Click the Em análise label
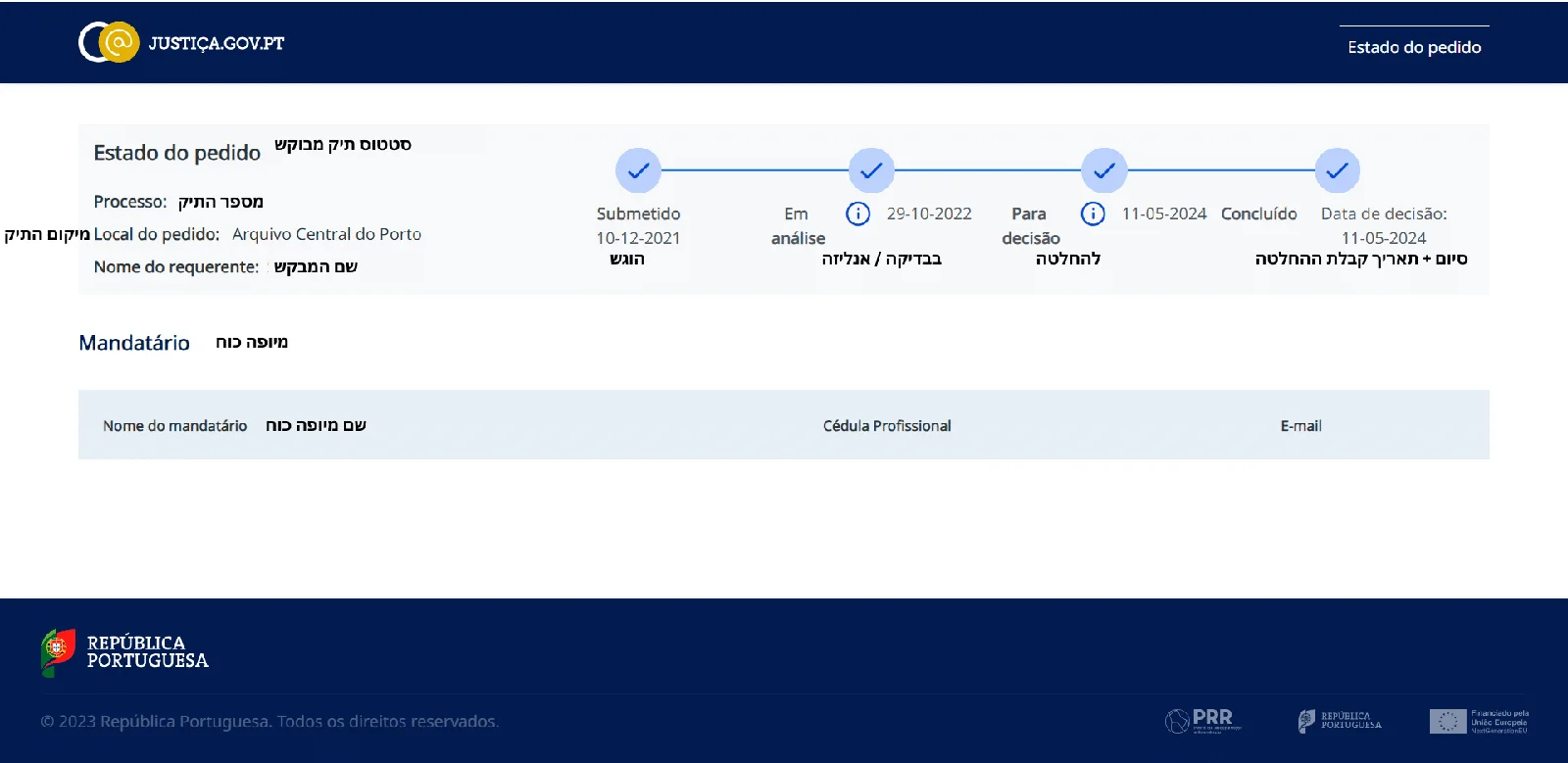The height and width of the screenshot is (763, 1568). (798, 225)
